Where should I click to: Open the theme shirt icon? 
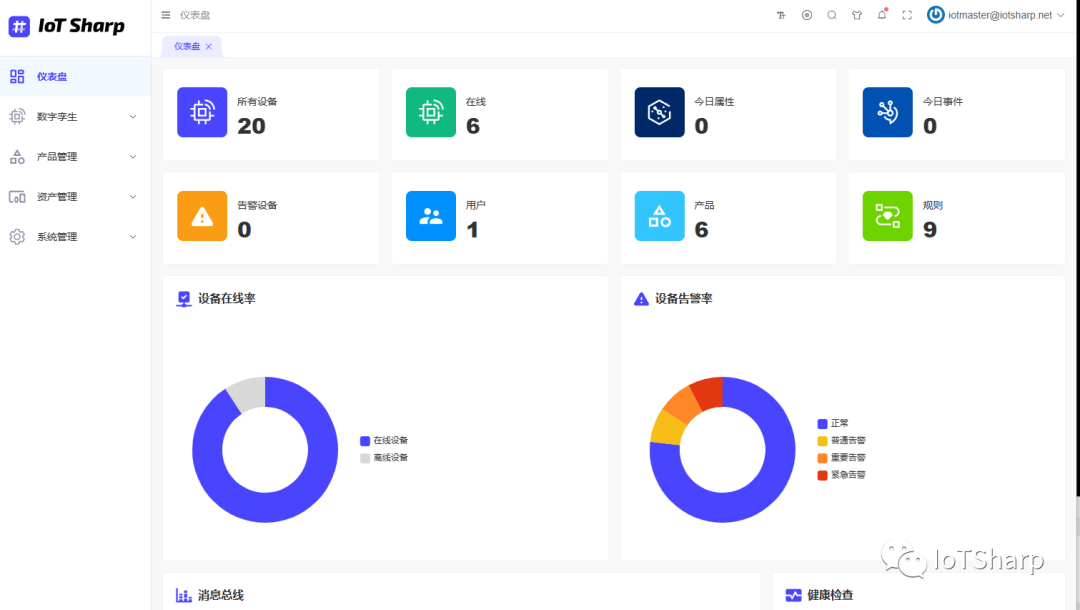pyautogui.click(x=857, y=15)
